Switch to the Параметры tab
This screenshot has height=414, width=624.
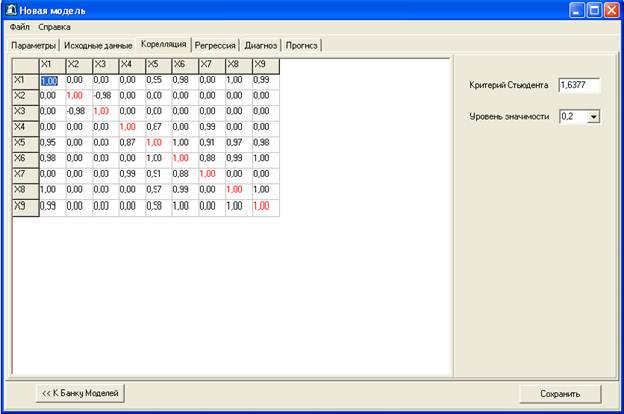[33, 45]
